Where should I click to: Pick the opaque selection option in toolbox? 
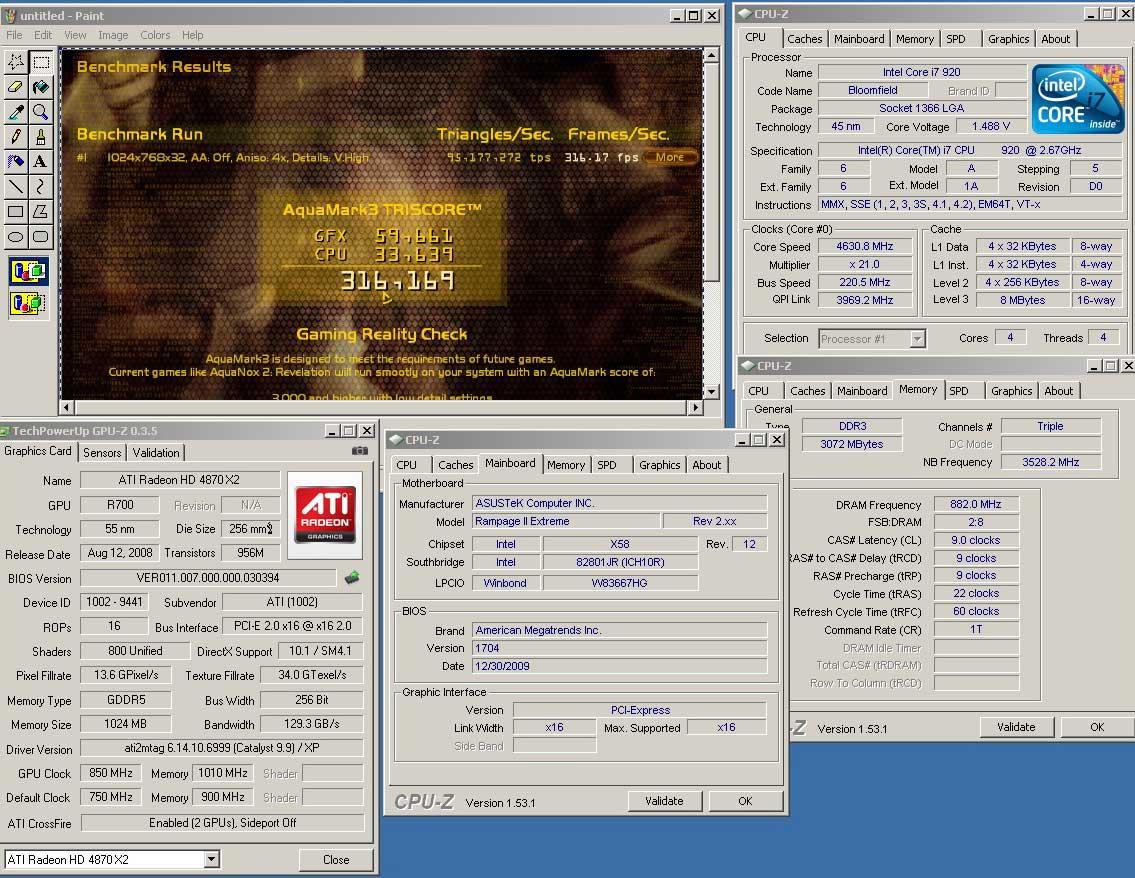point(28,271)
